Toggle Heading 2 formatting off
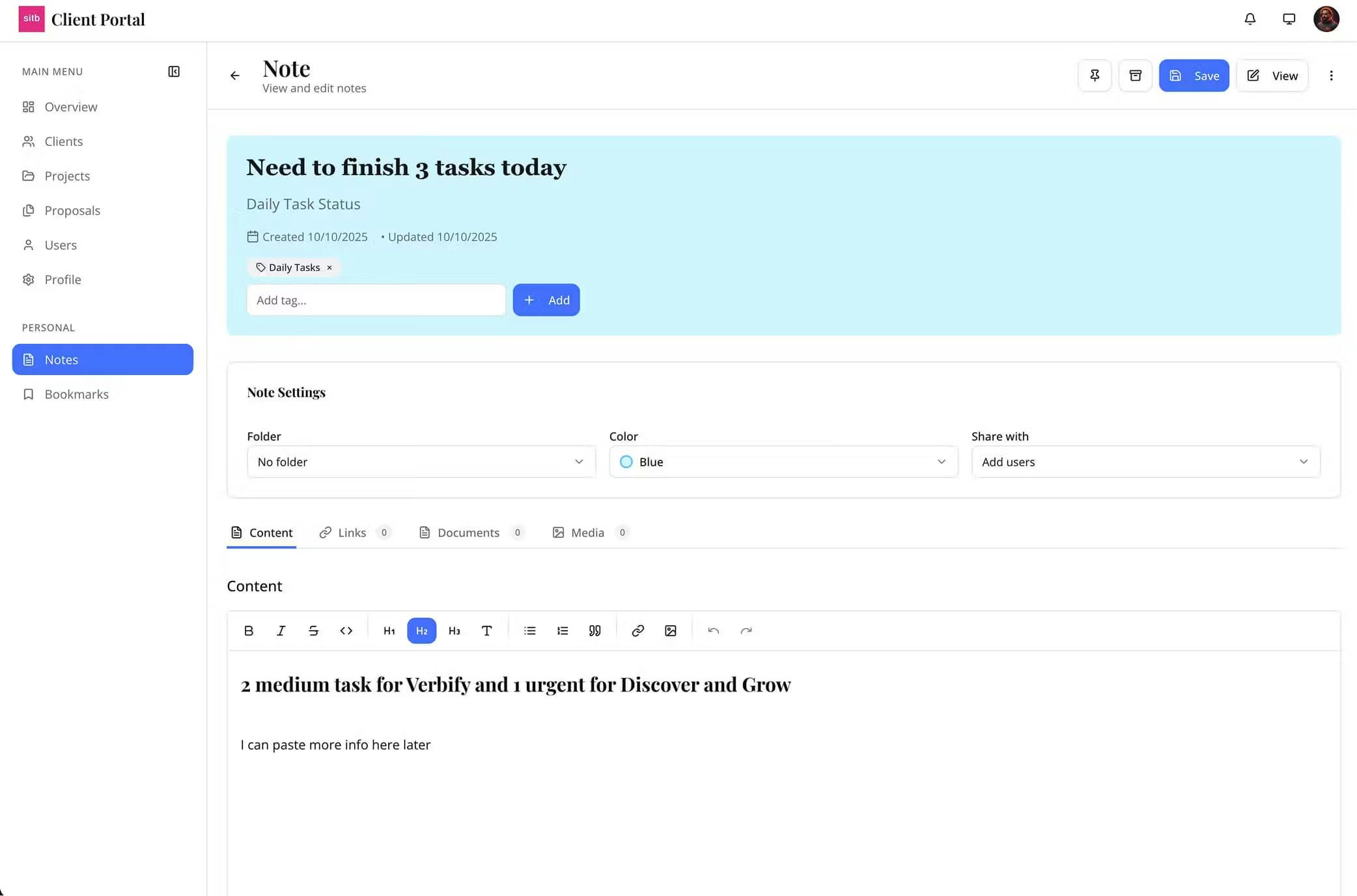1357x896 pixels. point(421,630)
